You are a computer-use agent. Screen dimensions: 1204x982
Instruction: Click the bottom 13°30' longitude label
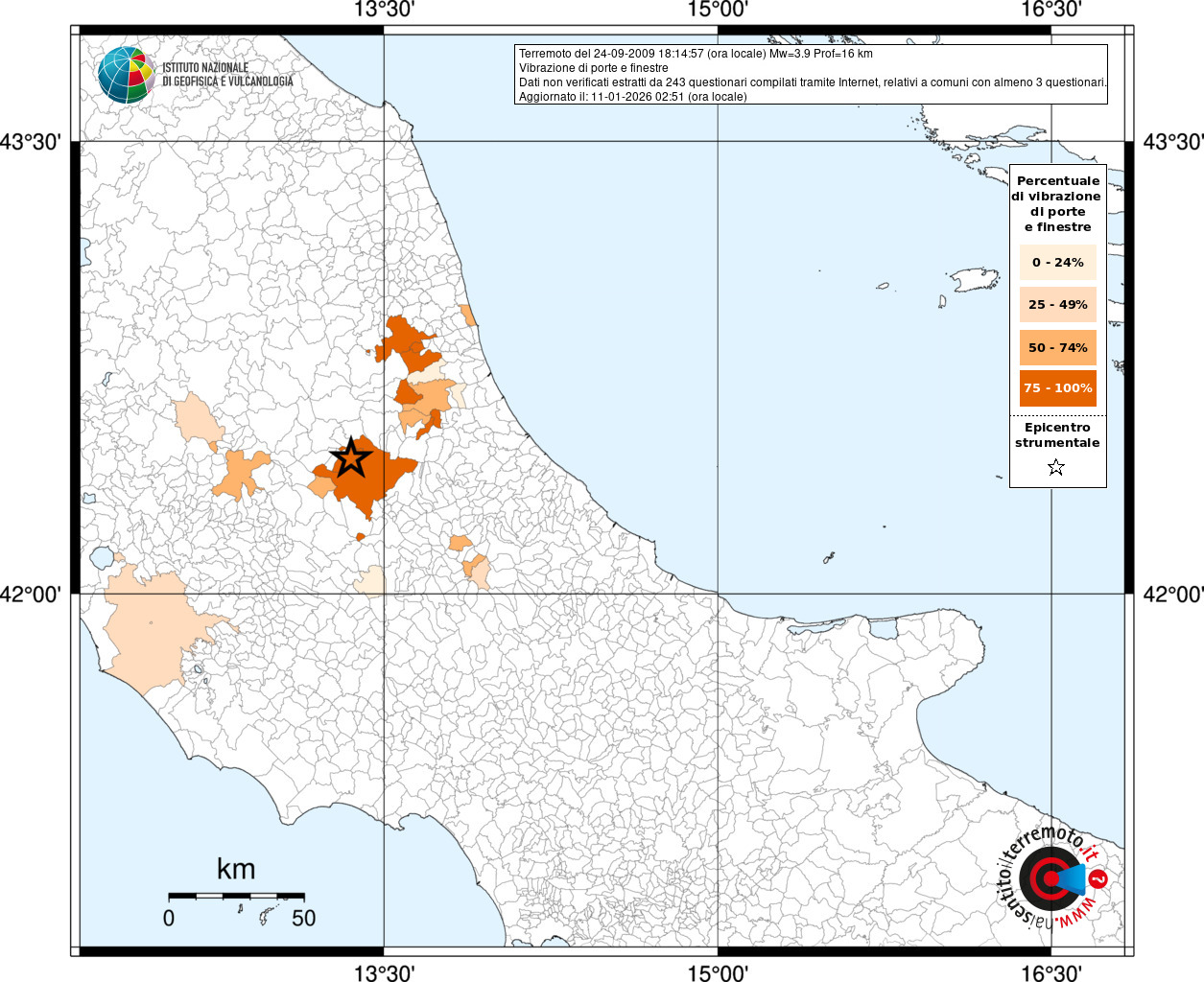tap(384, 972)
